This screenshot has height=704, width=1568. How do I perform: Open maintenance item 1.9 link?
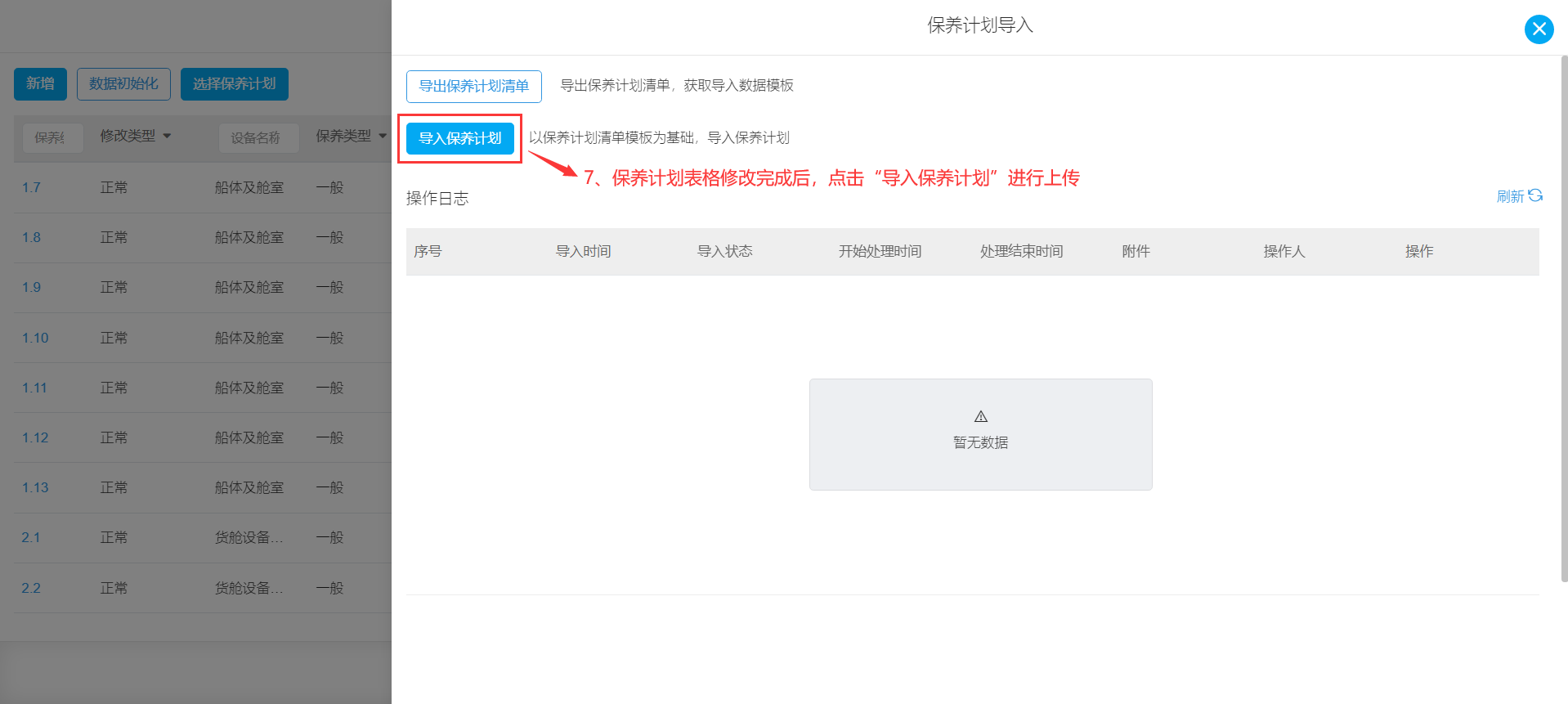coord(31,288)
